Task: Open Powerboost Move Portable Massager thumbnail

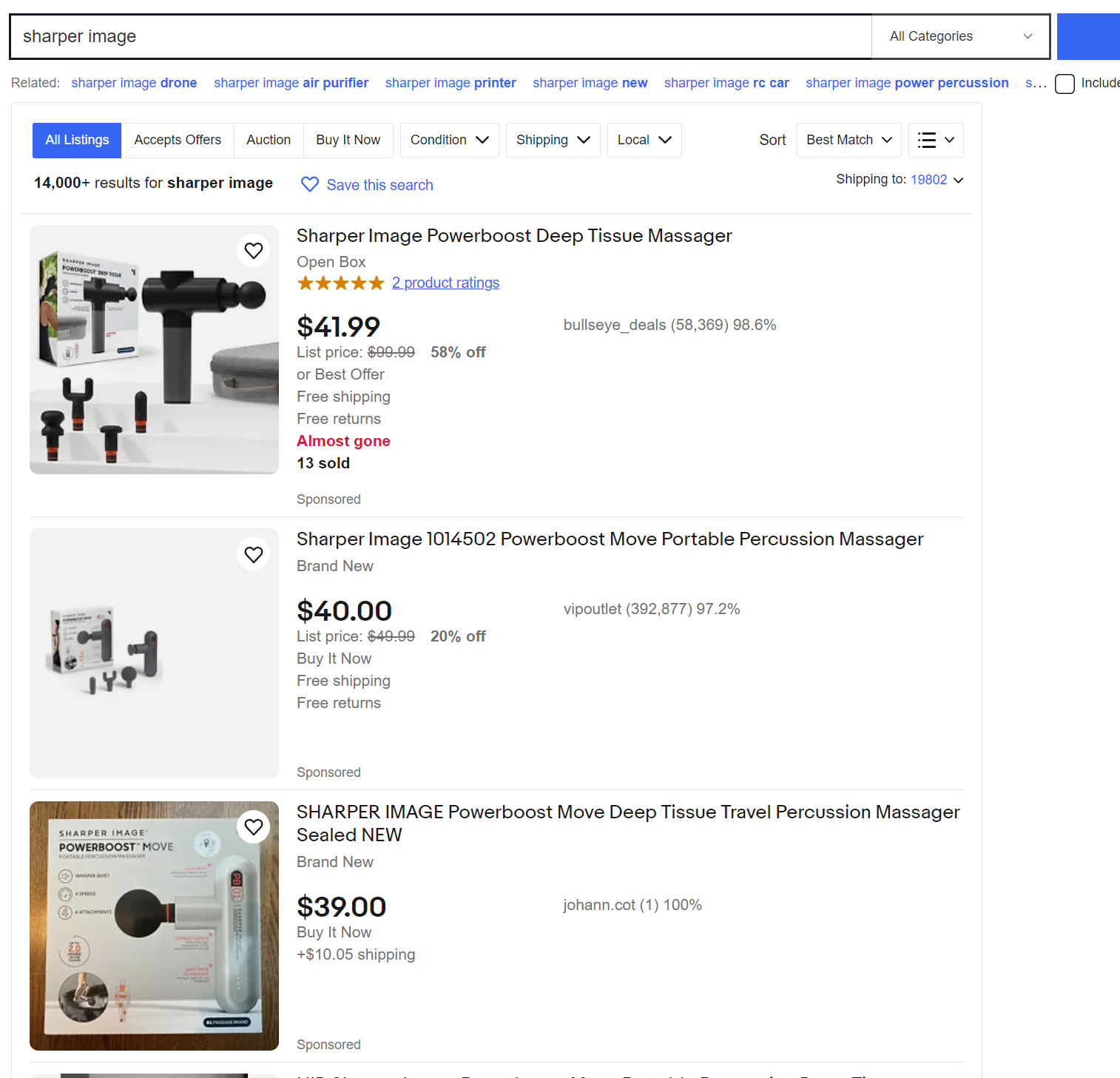Action: pyautogui.click(x=154, y=653)
